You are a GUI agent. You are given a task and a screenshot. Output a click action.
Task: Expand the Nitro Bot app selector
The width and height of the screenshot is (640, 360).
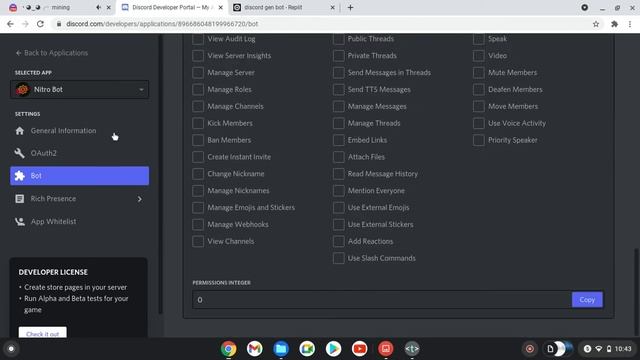80,89
